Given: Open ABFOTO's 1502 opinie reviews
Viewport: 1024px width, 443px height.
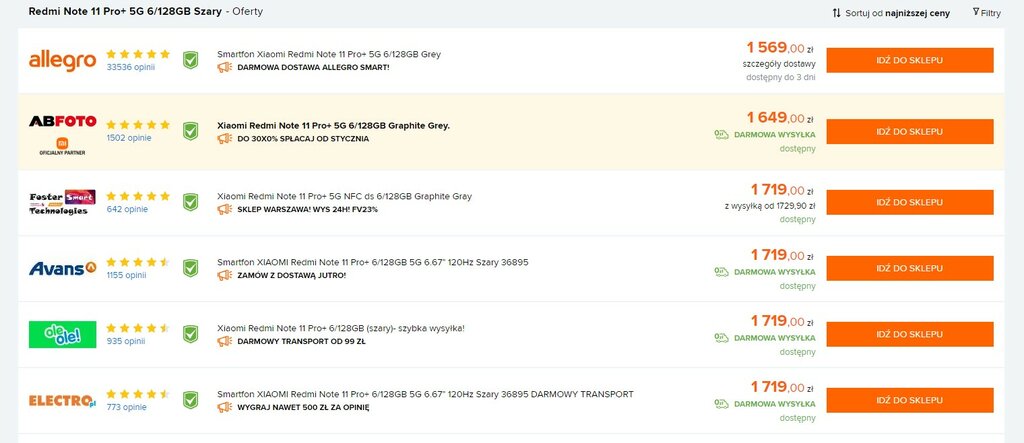Looking at the screenshot, I should click(x=129, y=138).
